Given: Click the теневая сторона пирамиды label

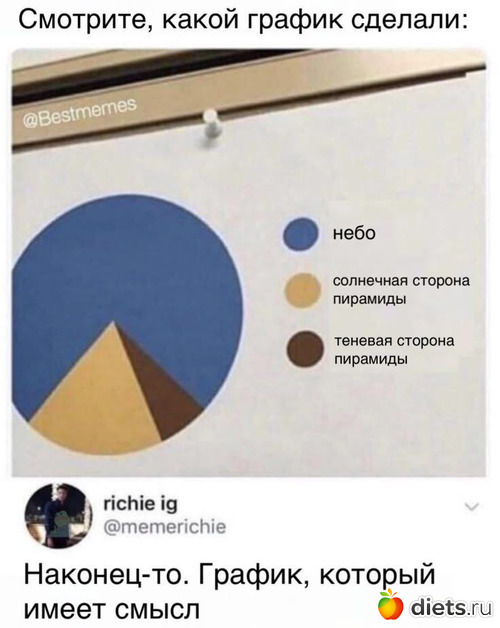Looking at the screenshot, I should click(x=395, y=350).
